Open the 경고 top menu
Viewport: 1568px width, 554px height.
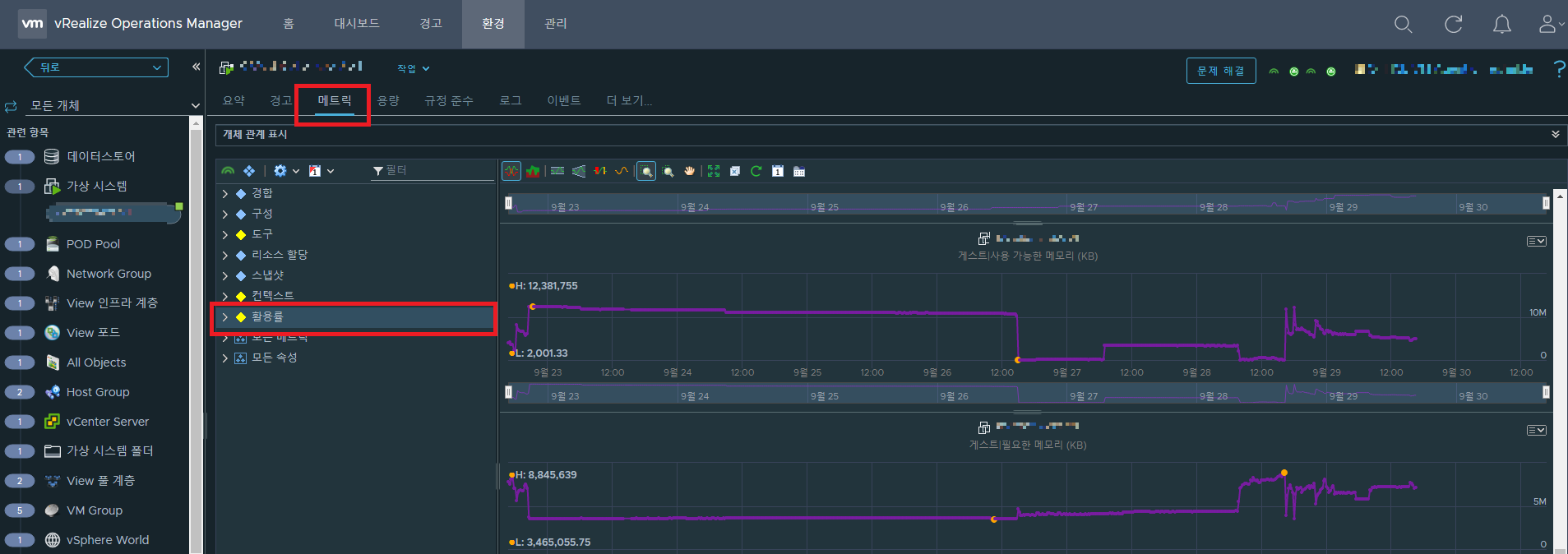431,24
